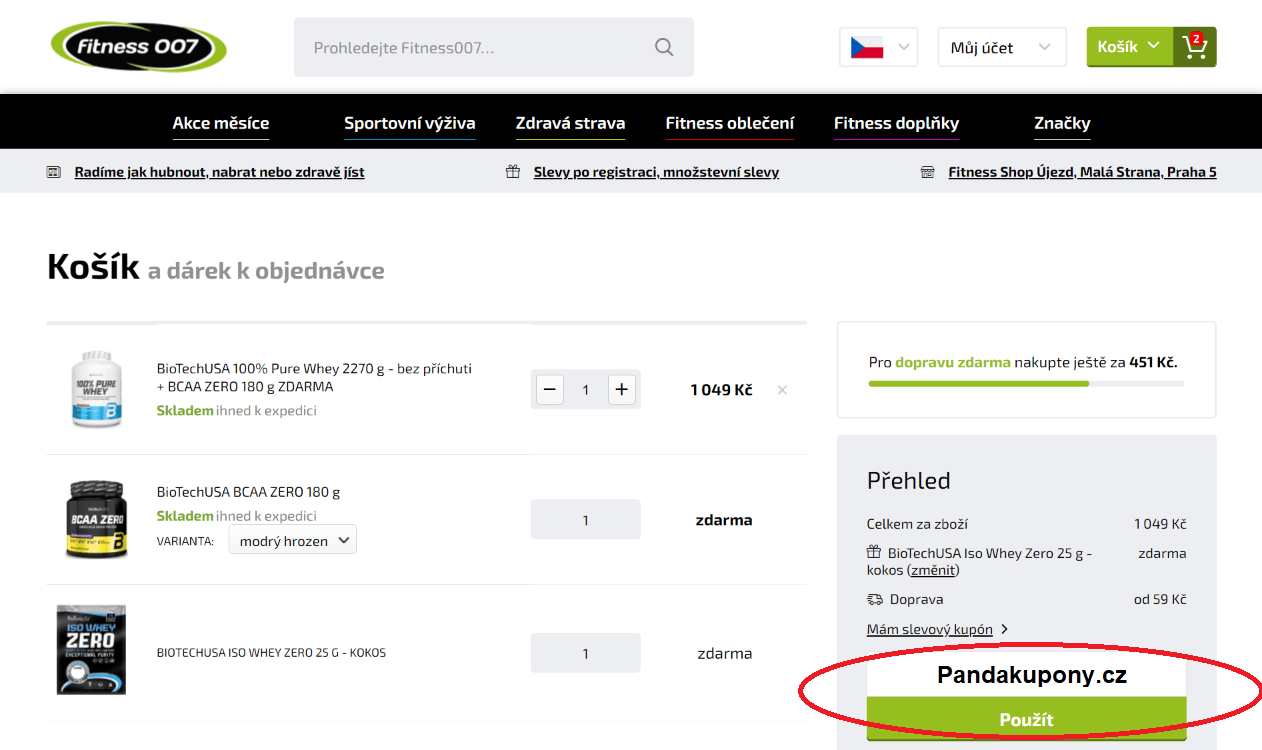1262x750 pixels.
Task: Decrease Pure Whey quantity with minus
Action: point(550,390)
